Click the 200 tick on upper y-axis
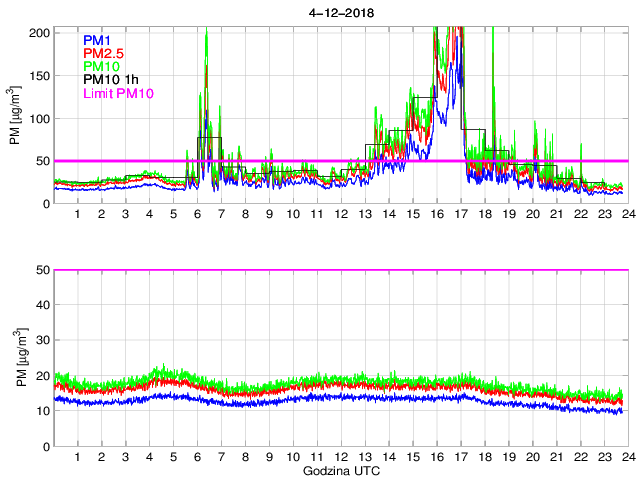 click(x=38, y=33)
